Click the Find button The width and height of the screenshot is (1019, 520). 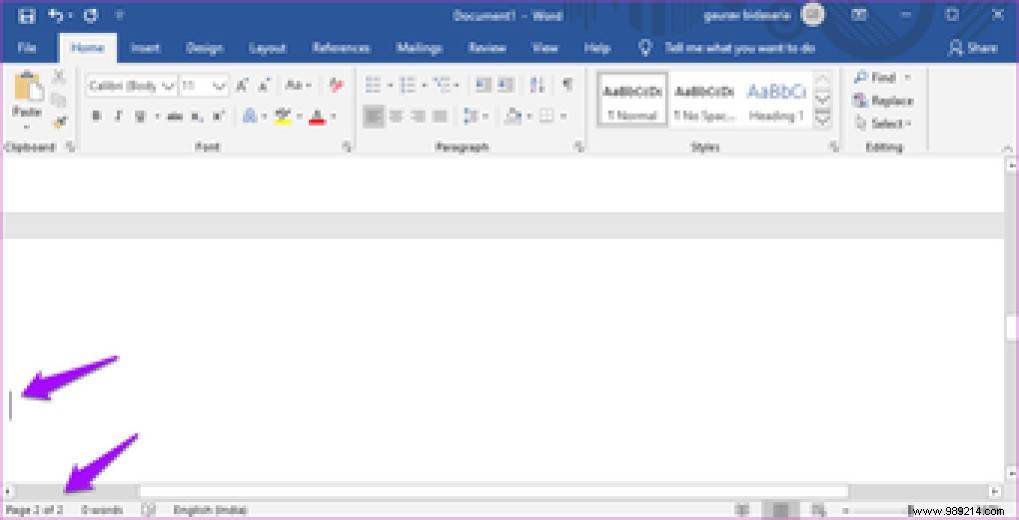(883, 77)
